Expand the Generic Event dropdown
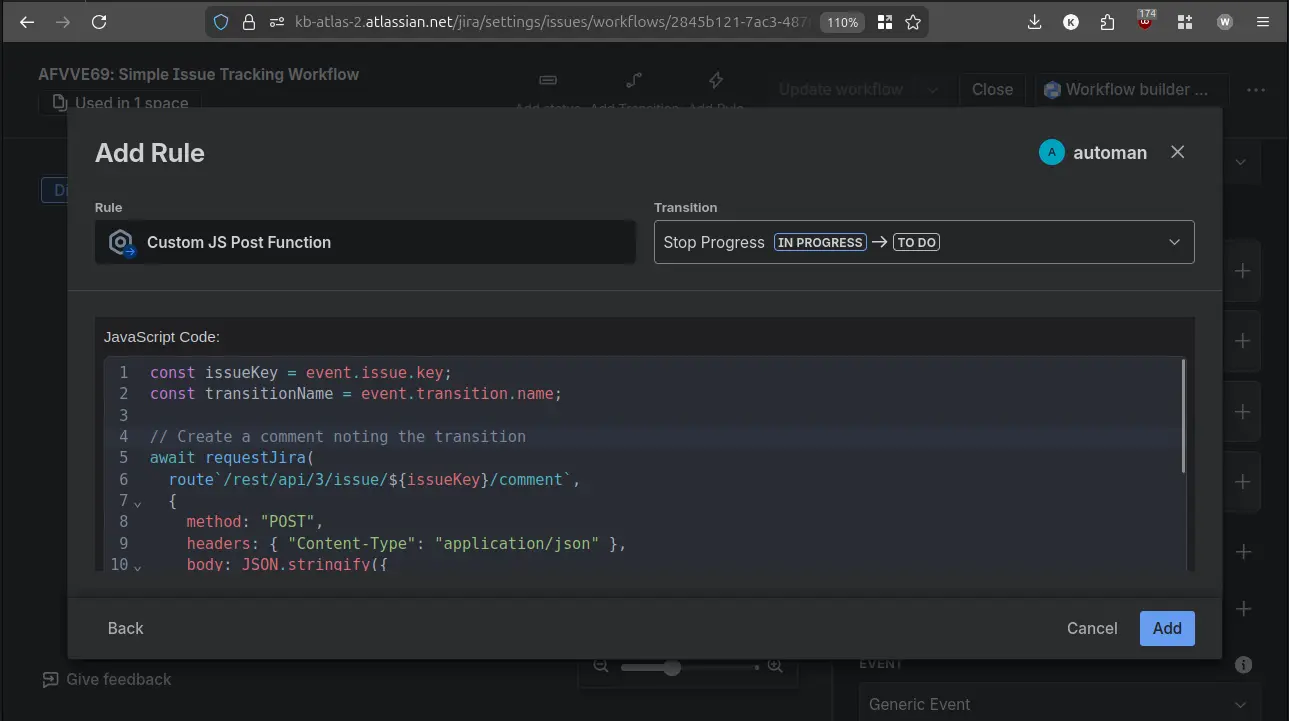This screenshot has height=721, width=1289. [1059, 704]
